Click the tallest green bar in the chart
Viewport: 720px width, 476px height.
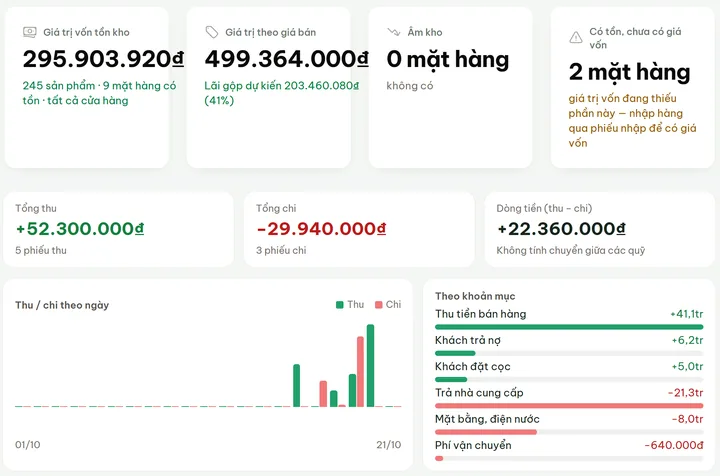click(x=370, y=365)
